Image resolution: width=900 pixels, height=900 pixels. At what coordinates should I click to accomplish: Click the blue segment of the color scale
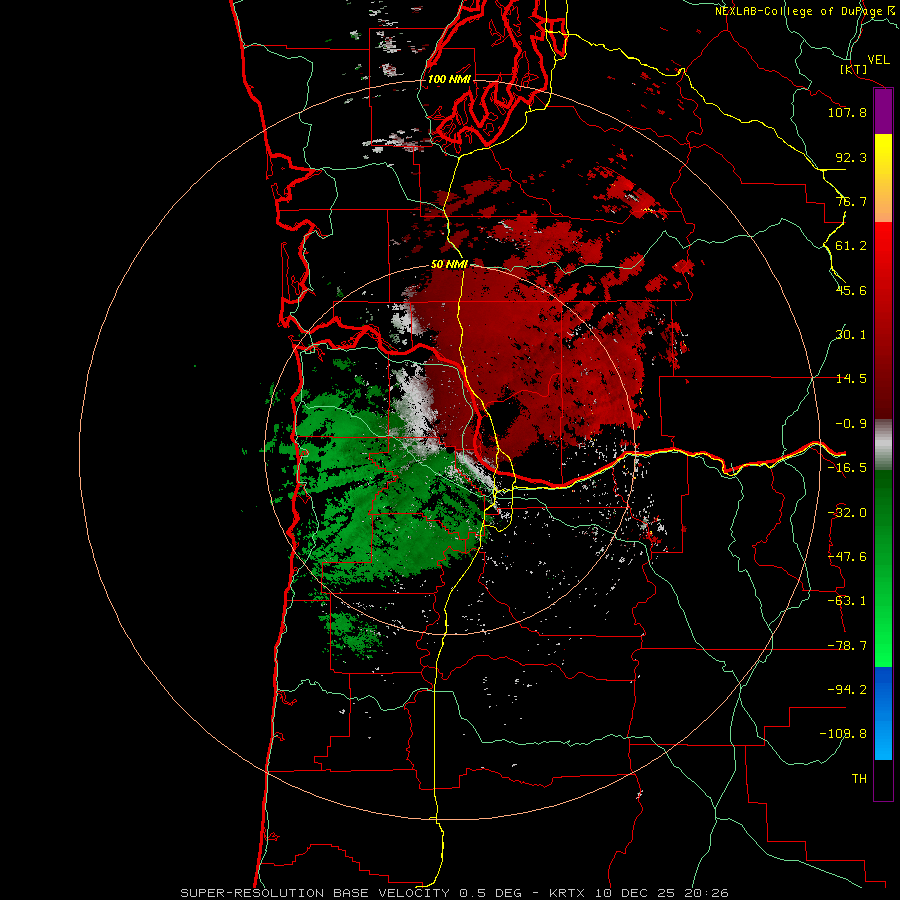point(883,713)
